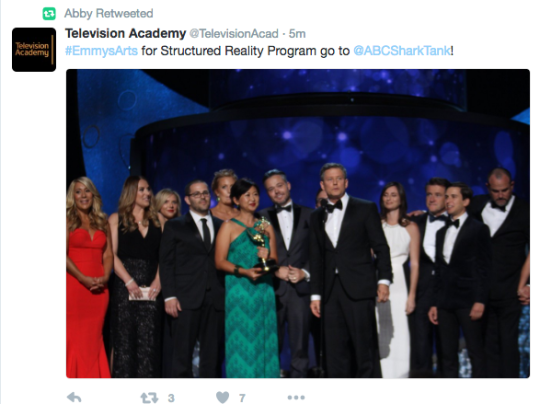Click the golden Emmy statuette in the photo
This screenshot has height=404, width=540.
[262, 243]
